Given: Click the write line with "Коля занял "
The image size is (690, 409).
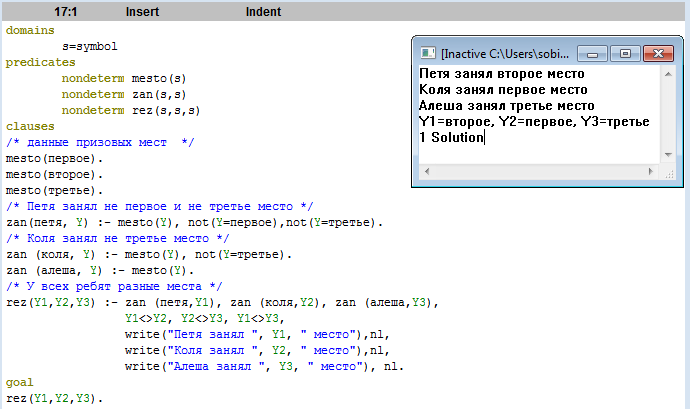Looking at the screenshot, I should [257, 351].
